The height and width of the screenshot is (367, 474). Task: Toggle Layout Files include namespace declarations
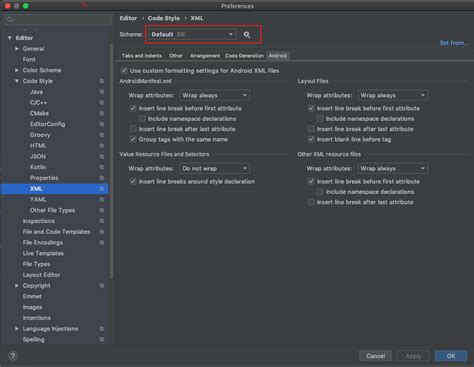click(x=320, y=119)
